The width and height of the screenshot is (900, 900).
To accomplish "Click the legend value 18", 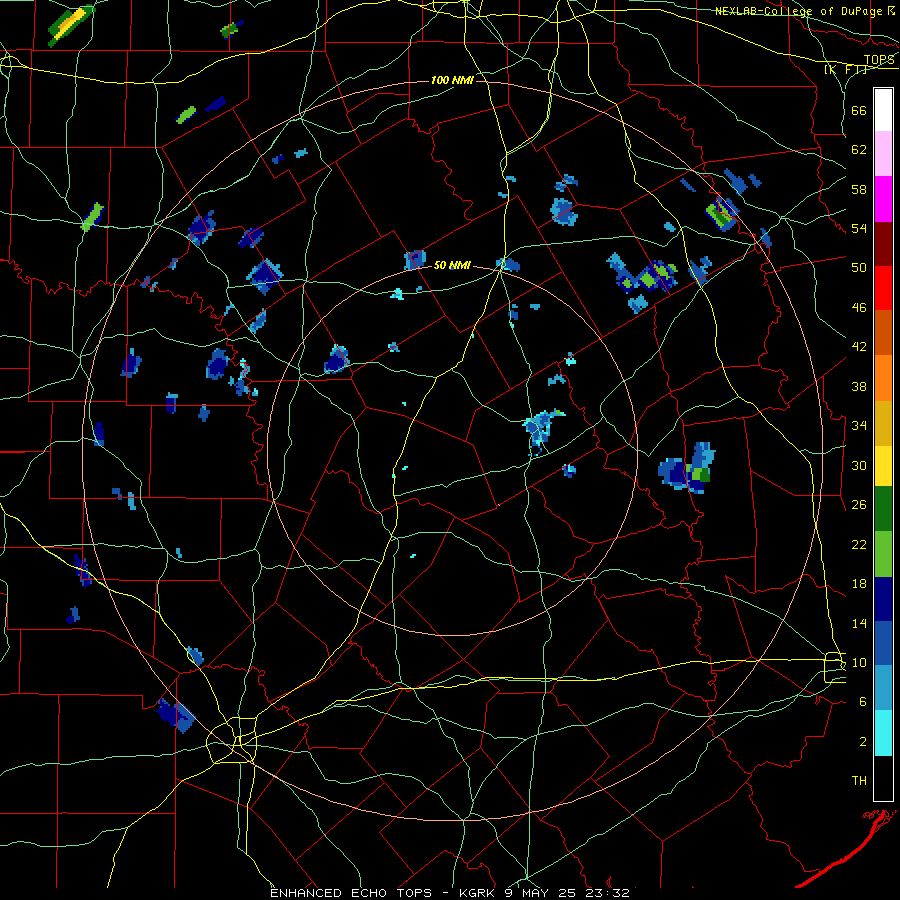I will click(859, 584).
